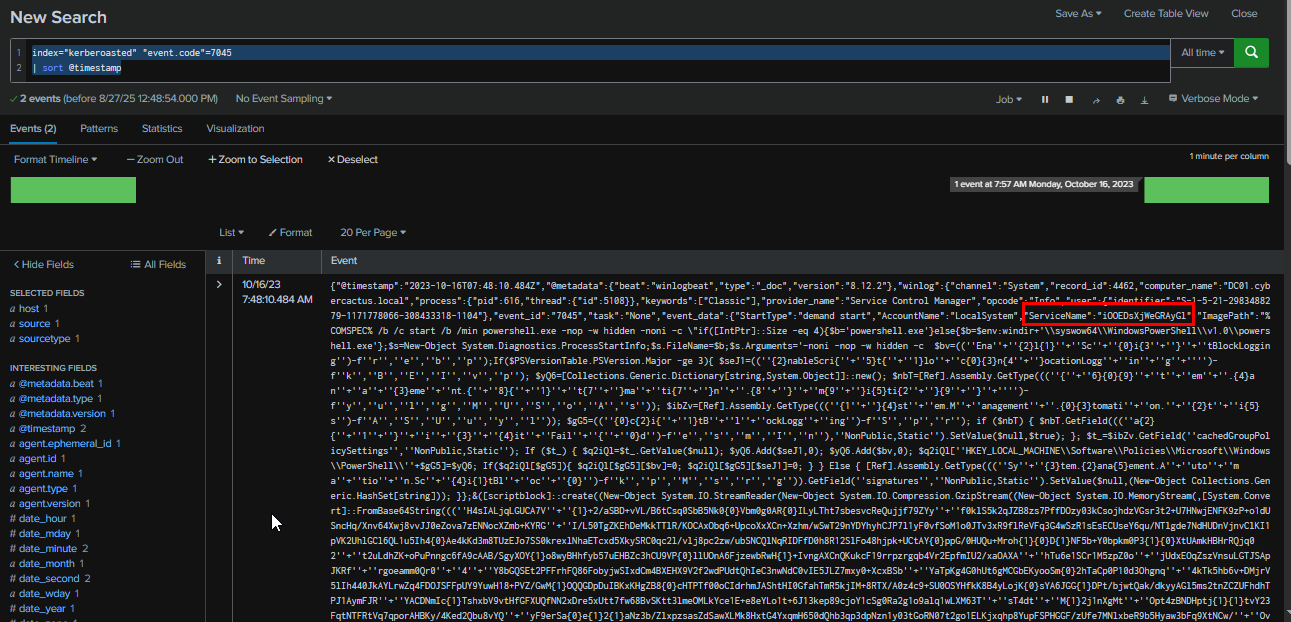1291x622 pixels.
Task: Open the 20 Per Page dropdown
Action: (373, 232)
